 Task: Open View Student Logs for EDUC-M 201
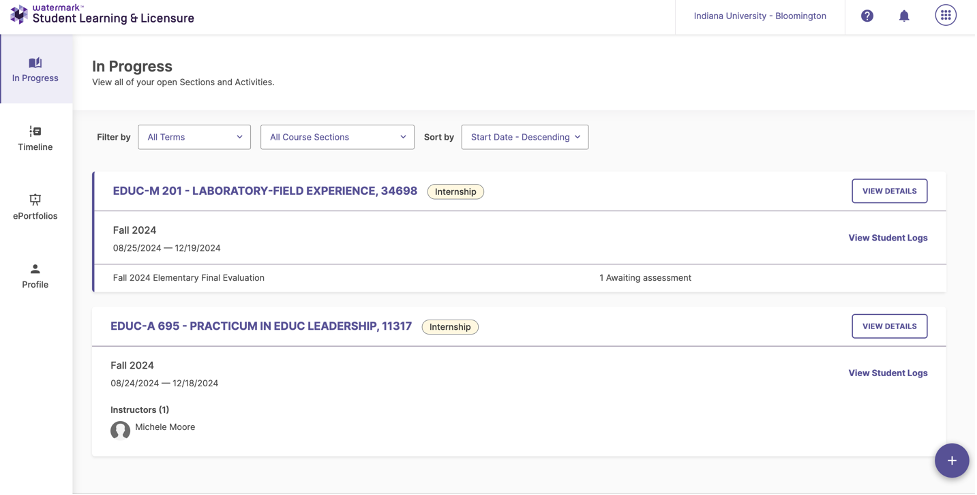coord(887,238)
